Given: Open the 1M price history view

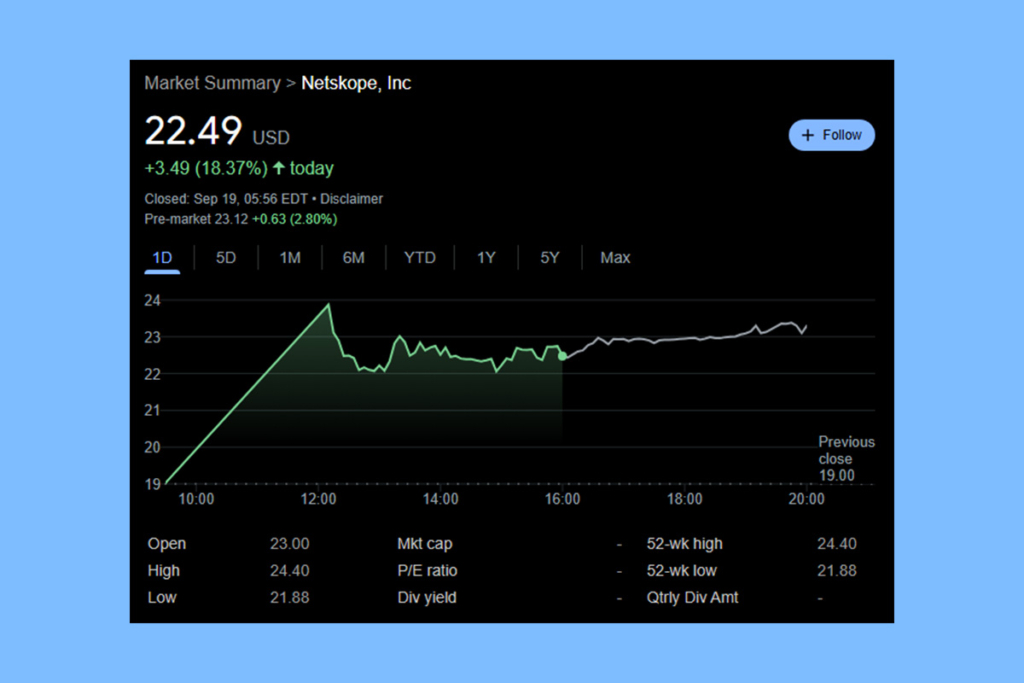Looking at the screenshot, I should (289, 257).
